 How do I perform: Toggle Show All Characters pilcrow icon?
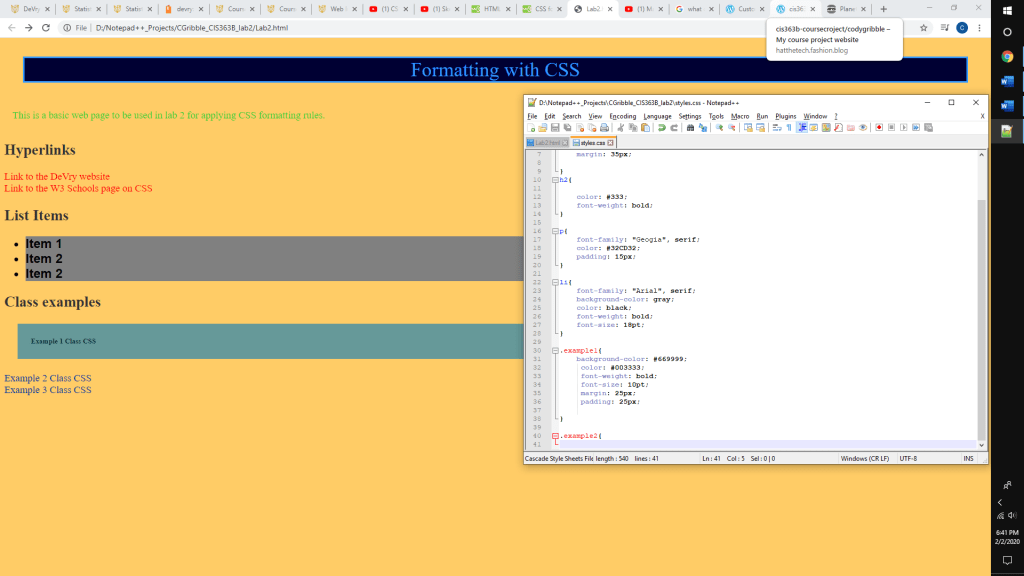click(x=788, y=128)
